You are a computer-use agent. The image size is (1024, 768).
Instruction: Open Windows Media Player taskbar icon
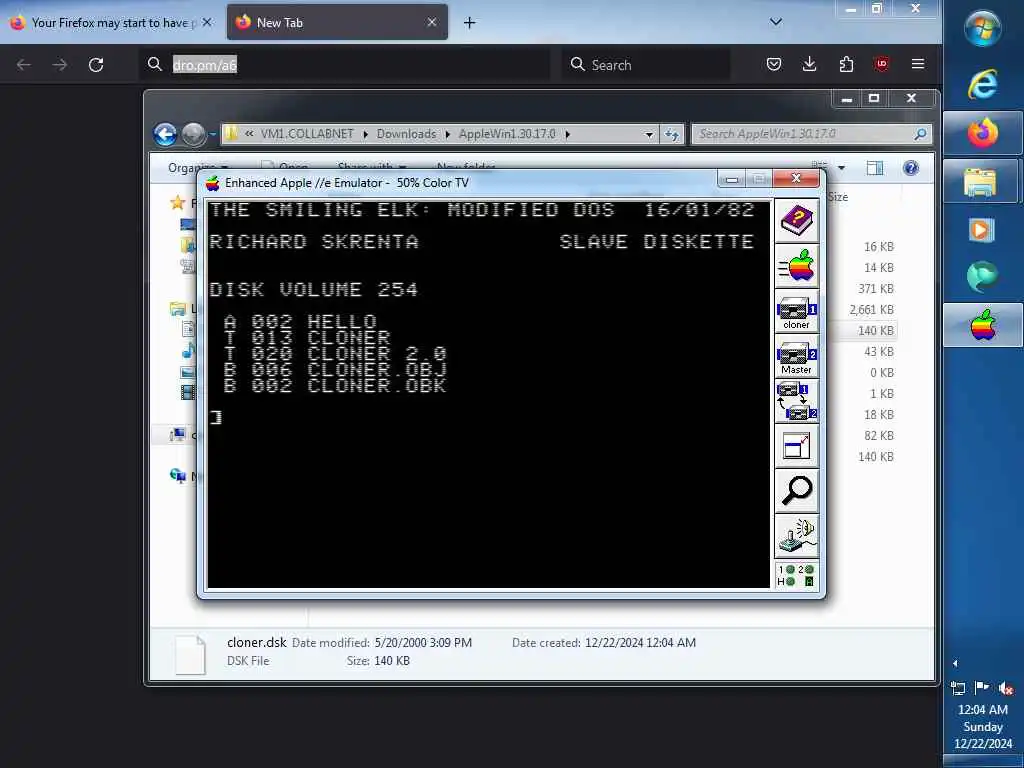pyautogui.click(x=982, y=229)
